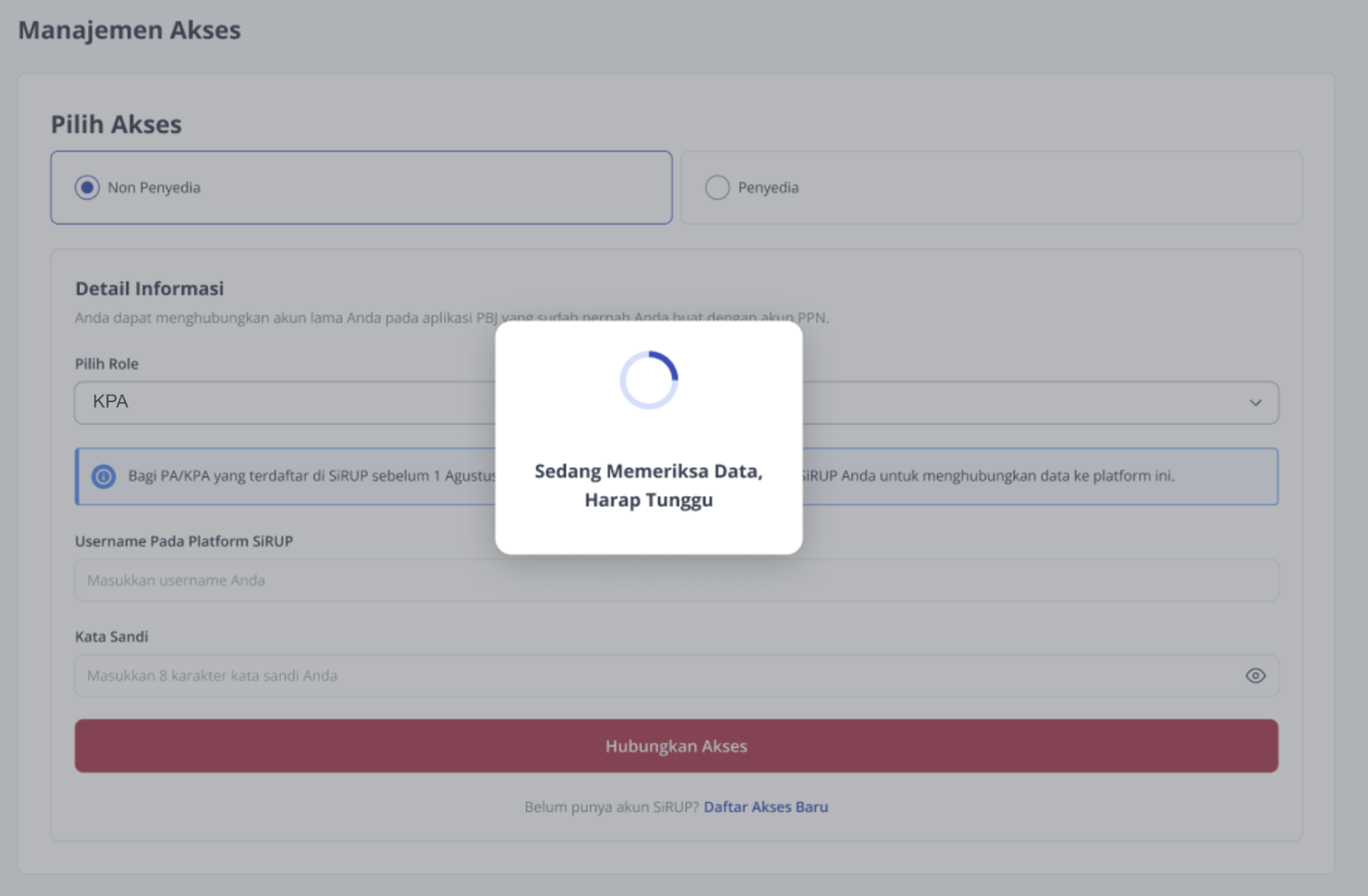Click the Pilih Akses section heading
The width and height of the screenshot is (1368, 896).
[116, 124]
